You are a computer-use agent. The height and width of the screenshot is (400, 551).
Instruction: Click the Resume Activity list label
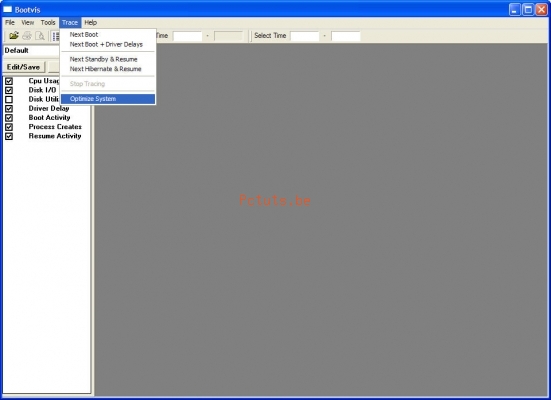(55, 136)
